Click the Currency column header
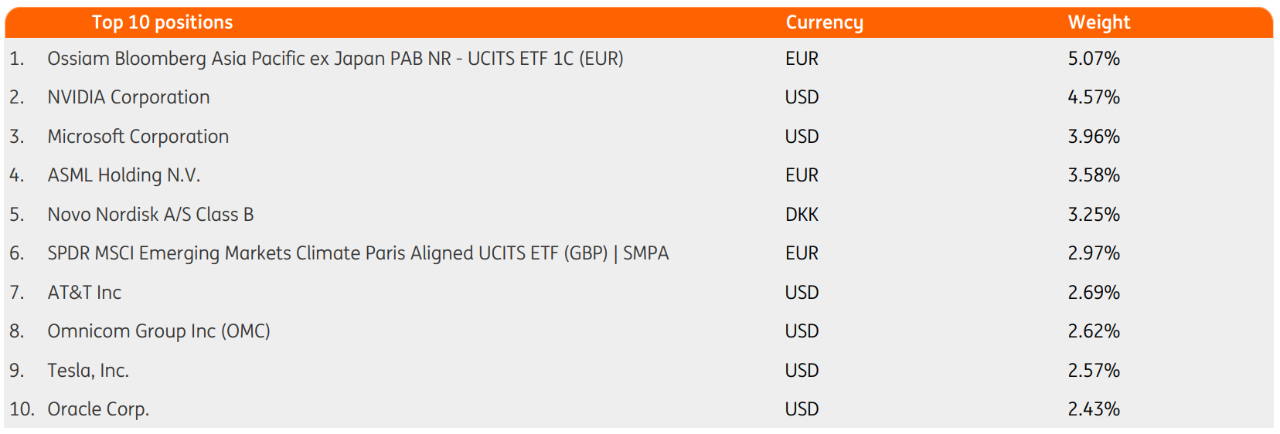1280x434 pixels. pos(824,22)
